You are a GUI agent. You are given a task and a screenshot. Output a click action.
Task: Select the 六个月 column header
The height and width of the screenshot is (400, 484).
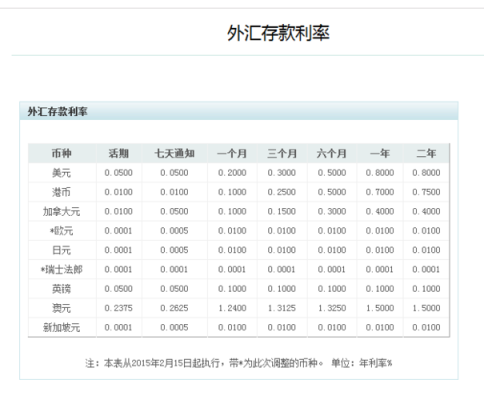coord(332,153)
